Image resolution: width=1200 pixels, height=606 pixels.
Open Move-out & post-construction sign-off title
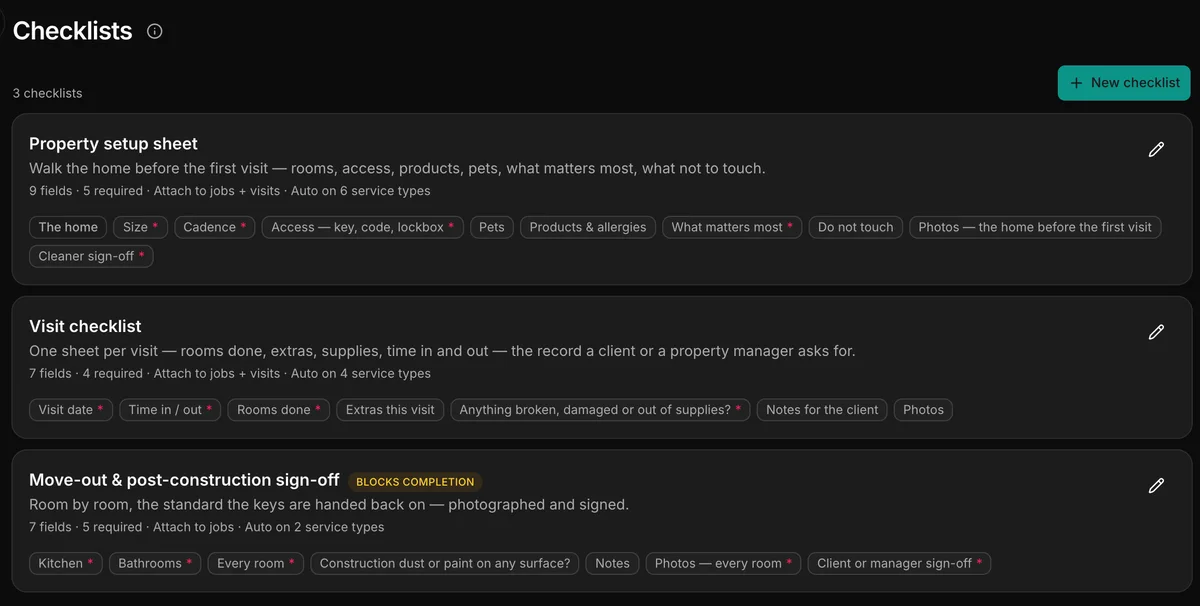(x=184, y=480)
